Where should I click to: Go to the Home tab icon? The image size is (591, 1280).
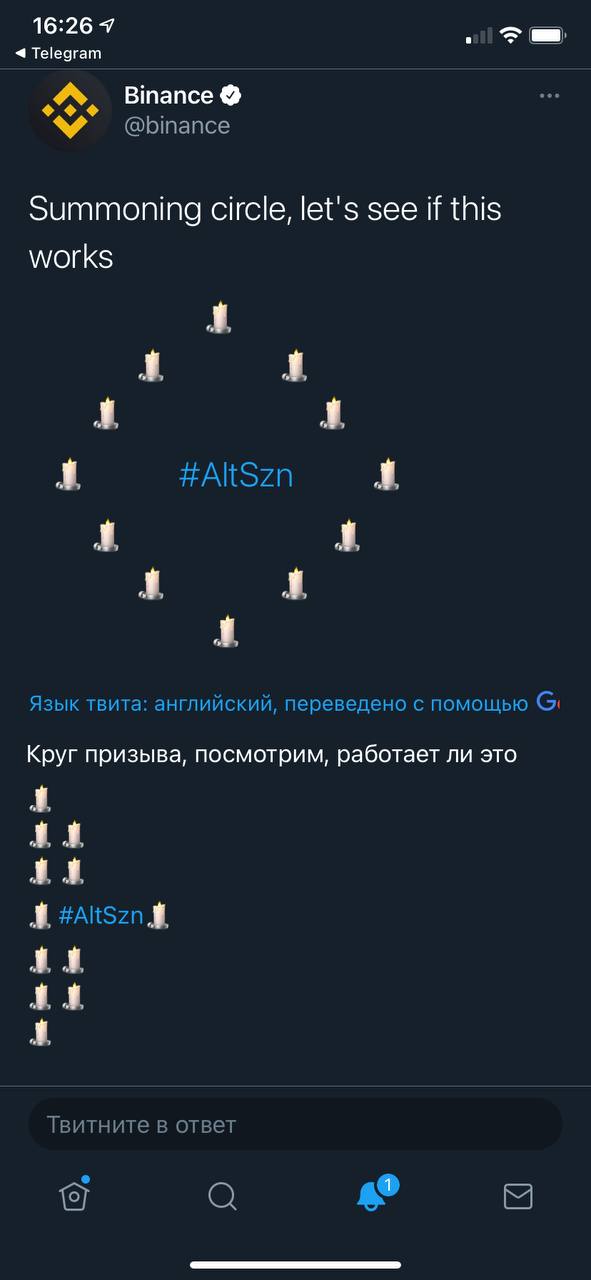(74, 1194)
